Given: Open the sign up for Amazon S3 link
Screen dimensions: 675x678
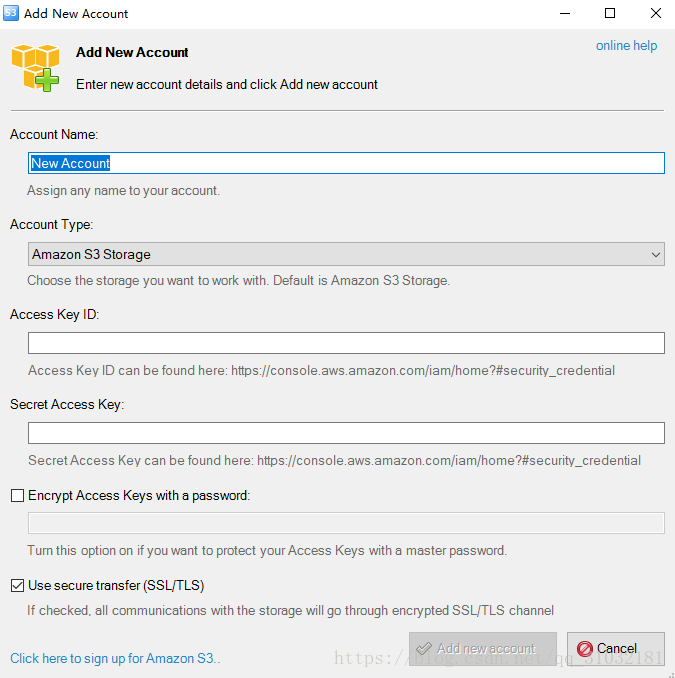Looking at the screenshot, I should pyautogui.click(x=115, y=658).
